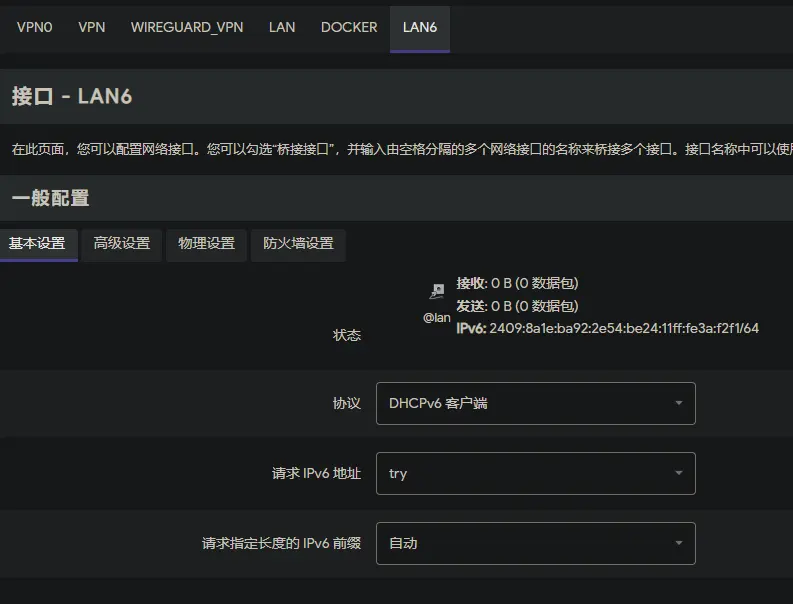Open the protocol dropdown showing DHCPv6 客户端
This screenshot has height=604, width=793.
[535, 403]
